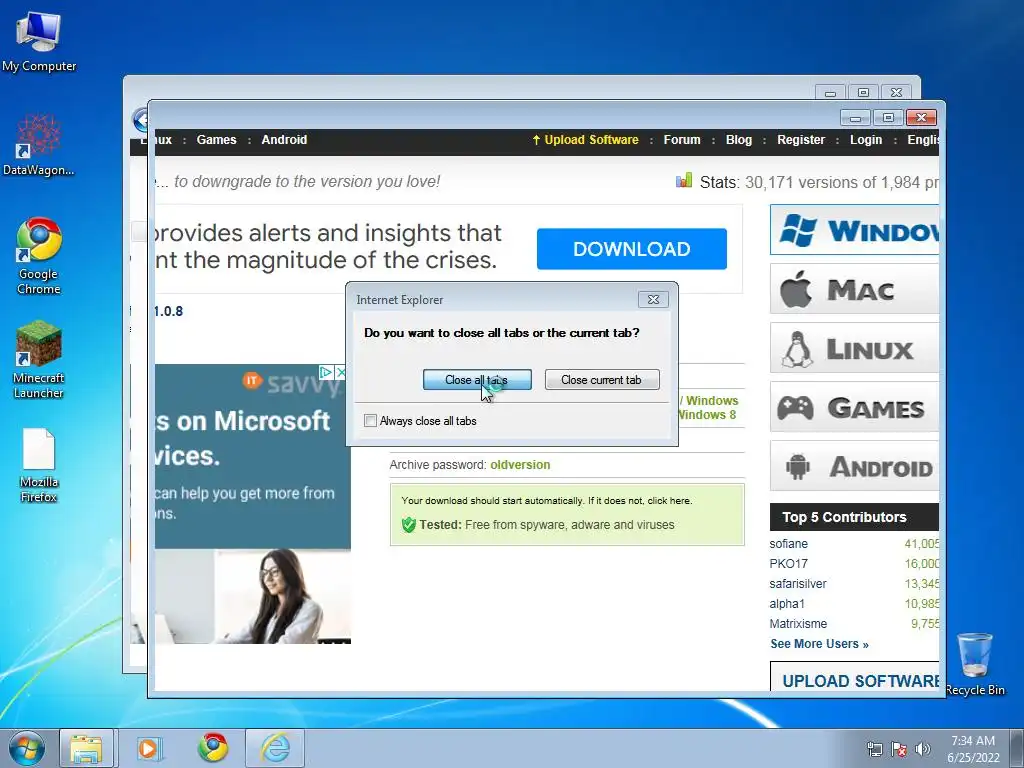
Task: Click the volume speaker tray icon
Action: point(923,749)
